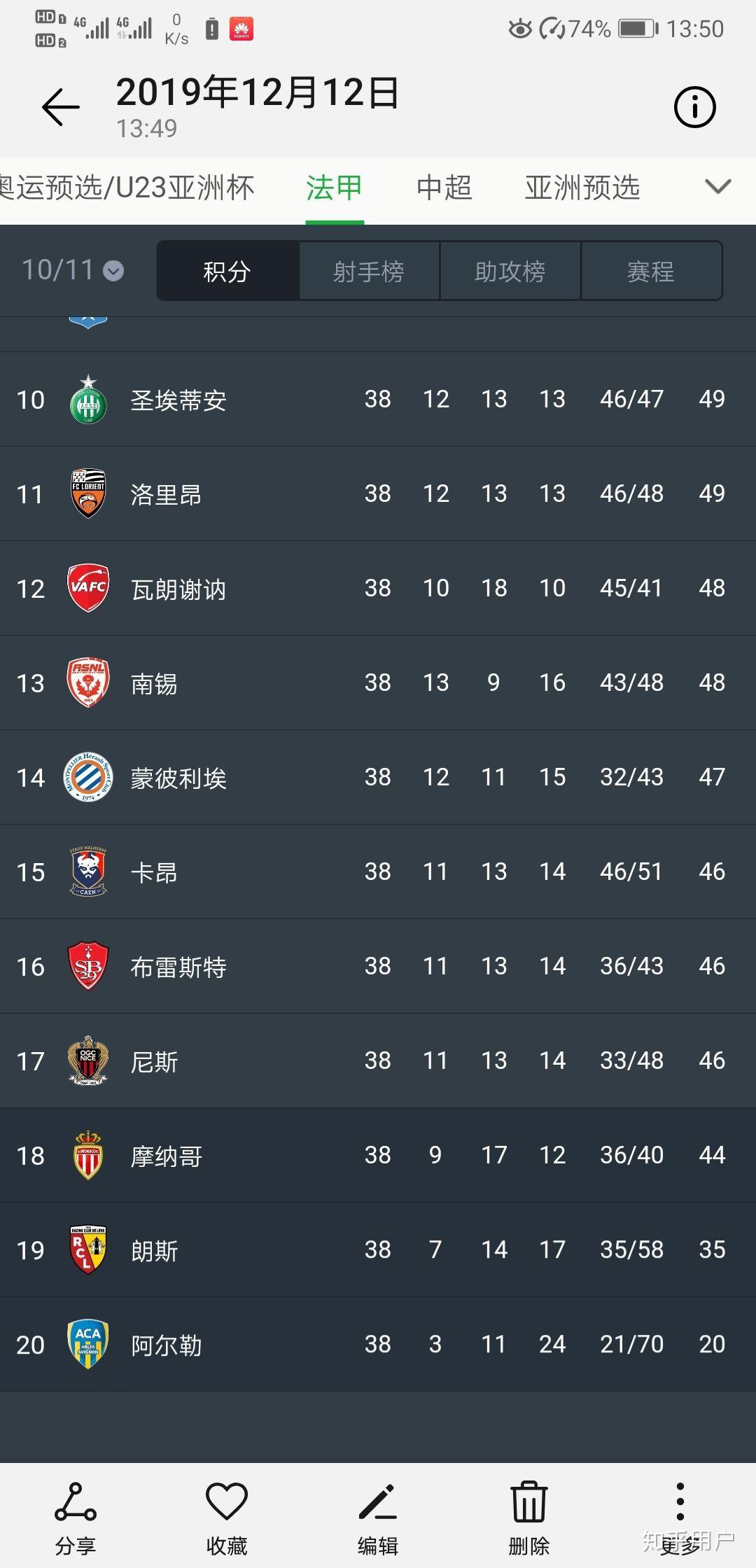The width and height of the screenshot is (756, 1568).
Task: Switch to the 亚洲预选 tab
Action: pos(582,188)
